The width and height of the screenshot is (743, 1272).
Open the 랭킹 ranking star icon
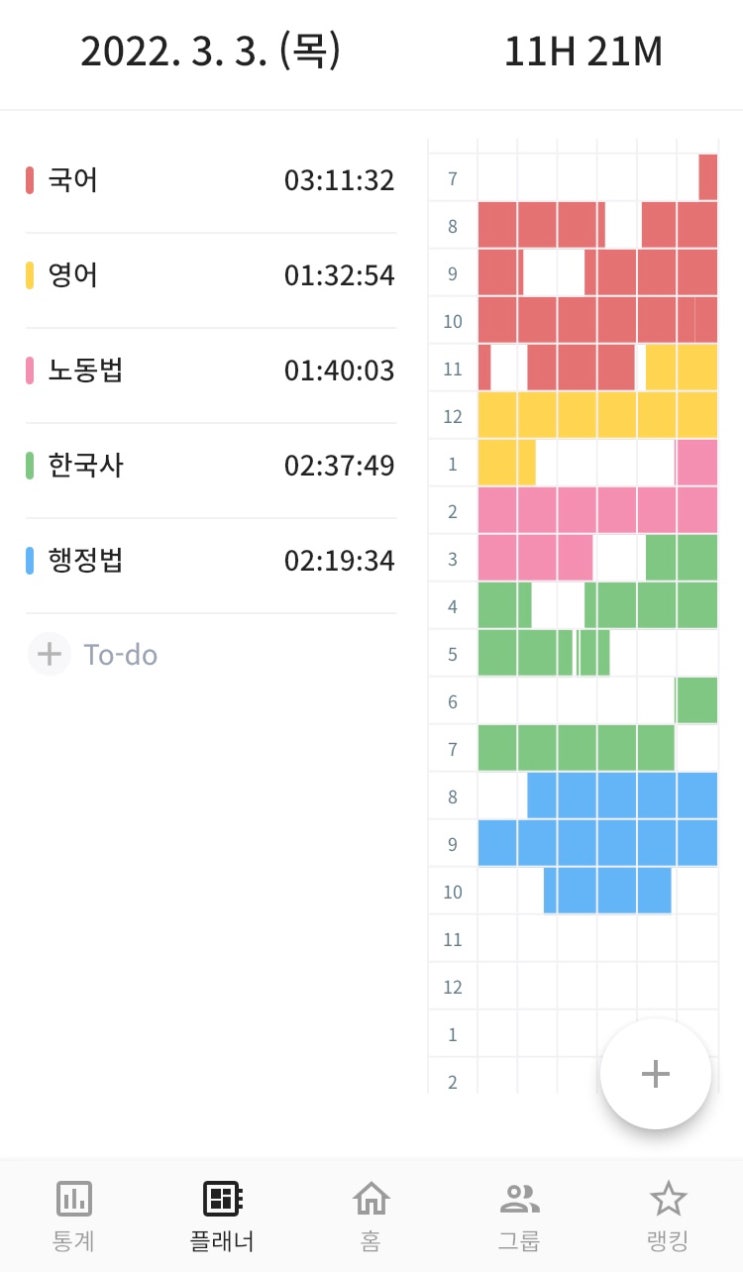point(668,1198)
